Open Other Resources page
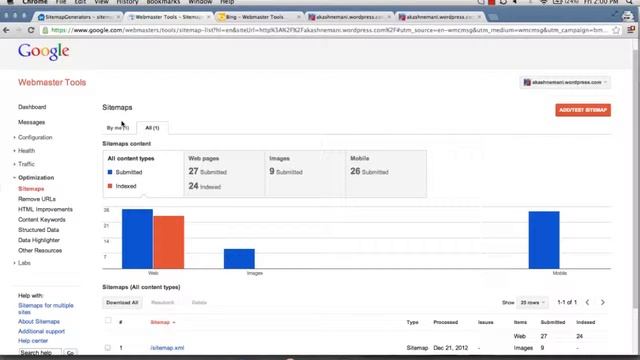The height and width of the screenshot is (360, 640). pyautogui.click(x=40, y=250)
